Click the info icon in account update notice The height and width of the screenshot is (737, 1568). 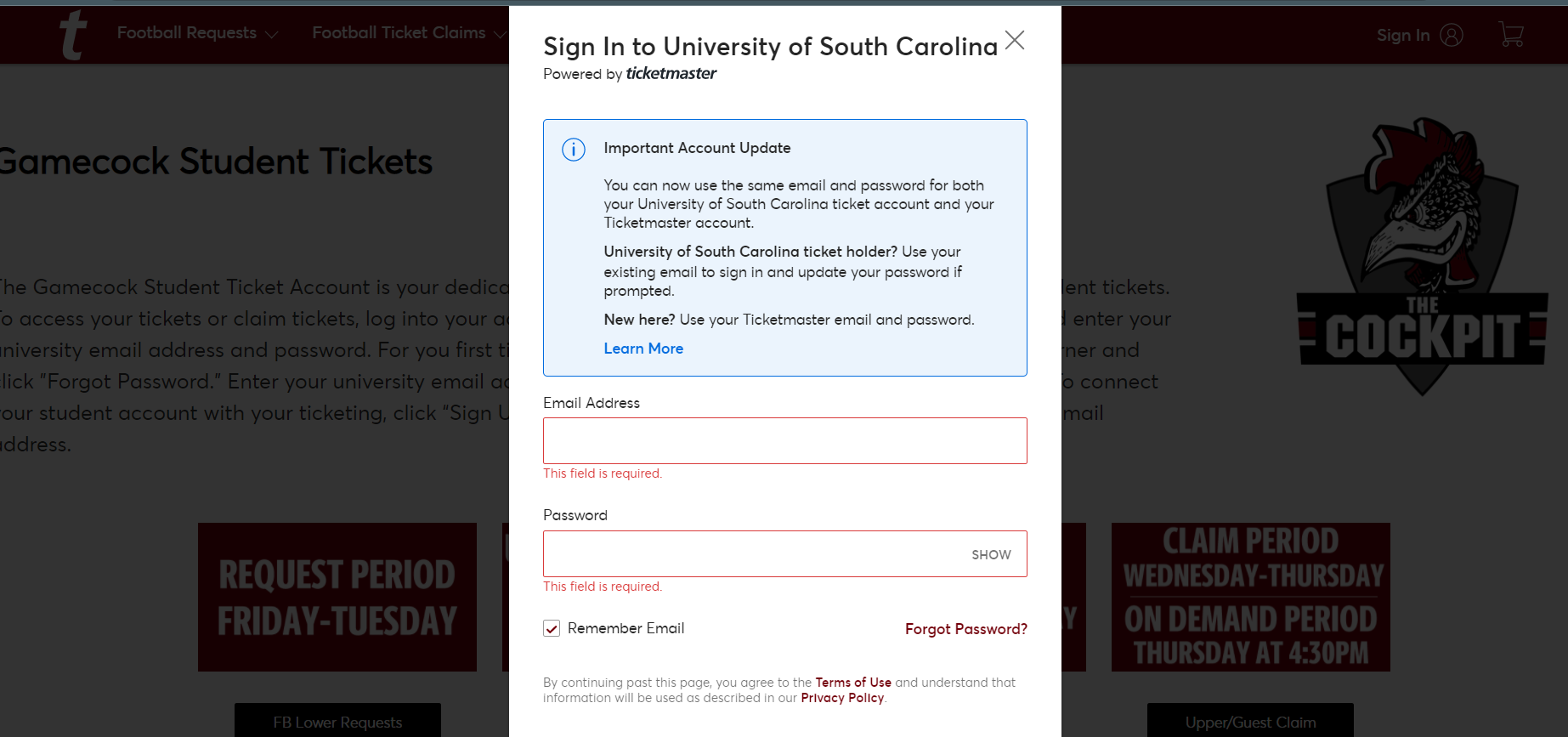coord(574,150)
